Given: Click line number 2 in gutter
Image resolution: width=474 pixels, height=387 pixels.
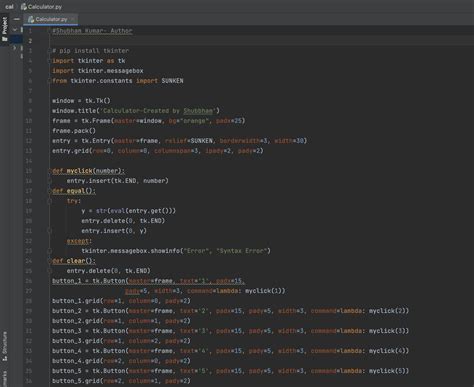Looking at the screenshot, I should tap(30, 41).
